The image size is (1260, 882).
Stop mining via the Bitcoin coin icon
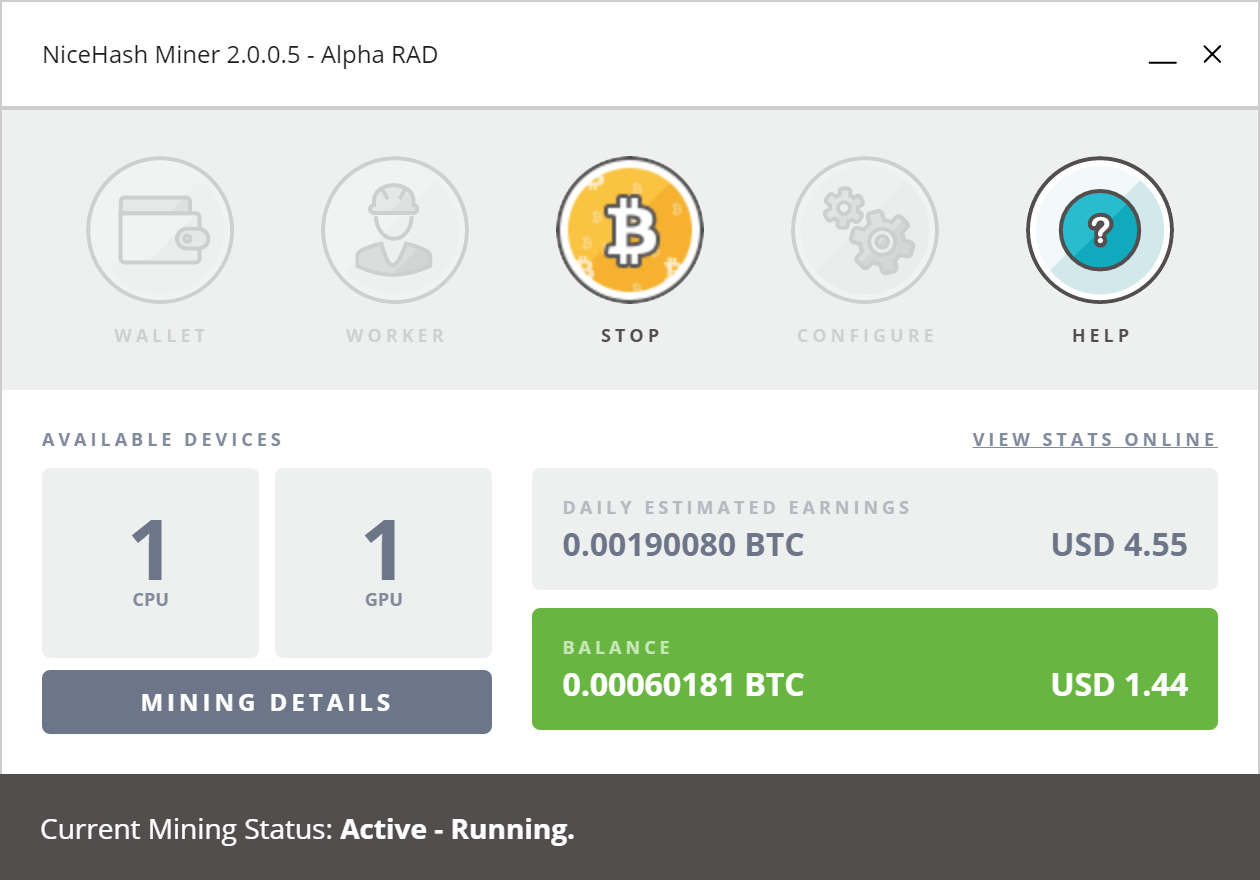tap(630, 230)
